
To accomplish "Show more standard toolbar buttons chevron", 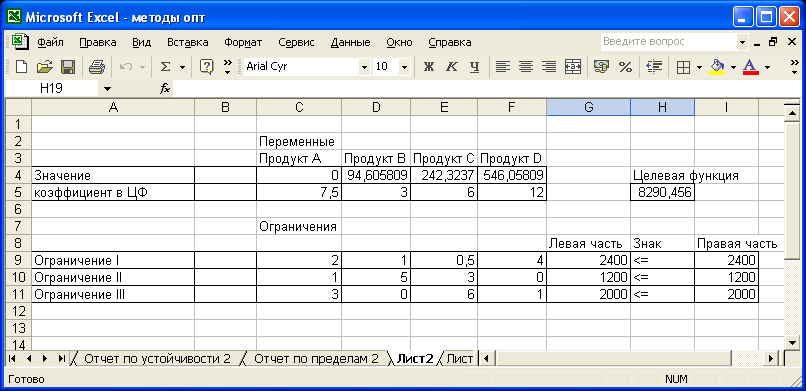I will pos(228,67).
